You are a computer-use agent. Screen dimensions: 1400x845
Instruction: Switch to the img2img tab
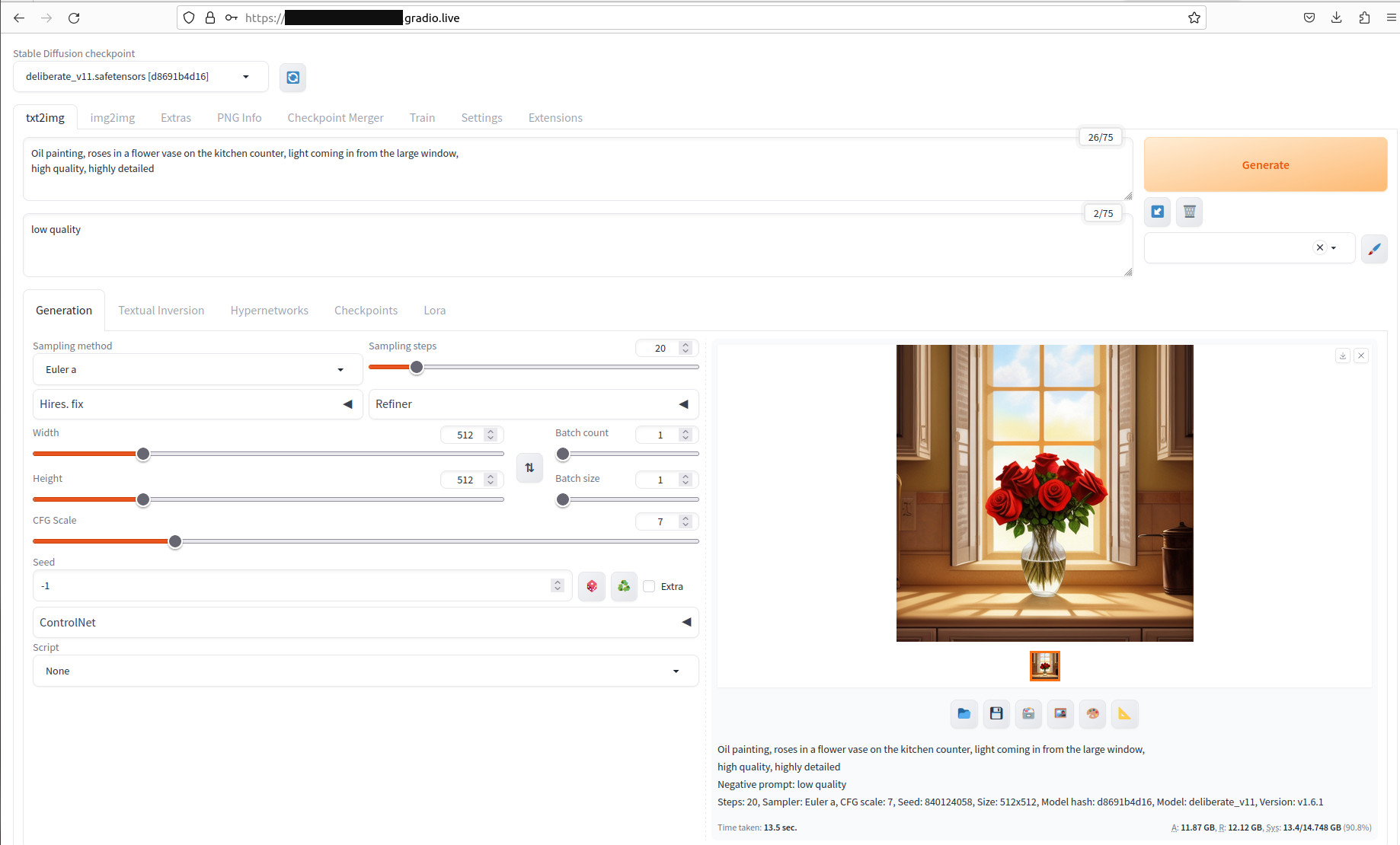click(x=112, y=117)
